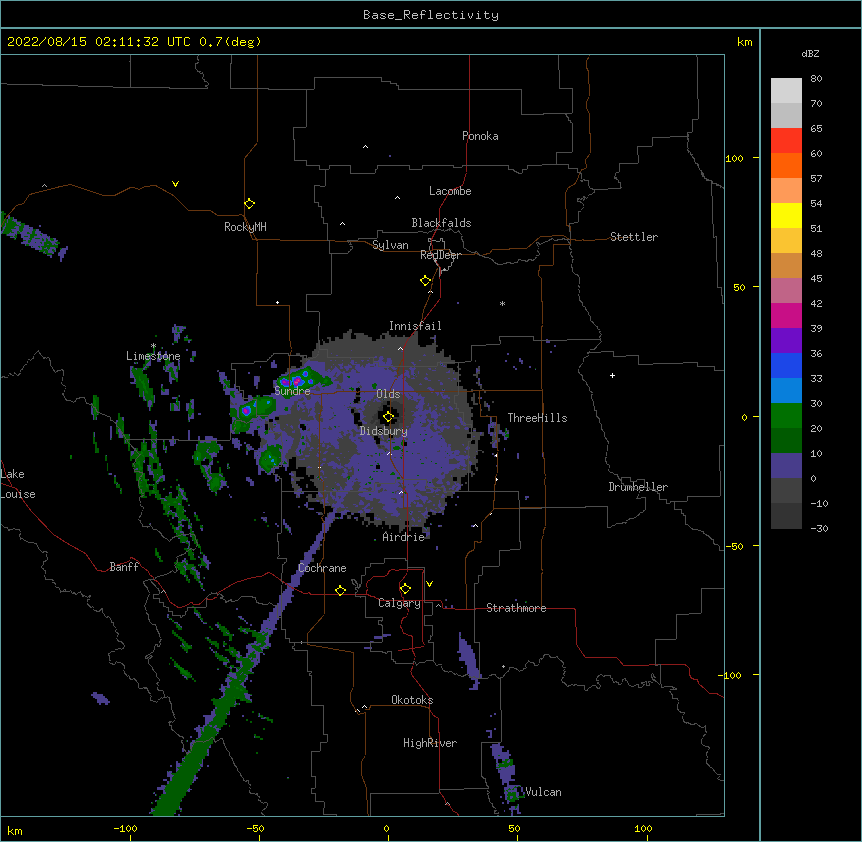862x842 pixels.
Task: Click the ThreeHills label
Action: (537, 418)
